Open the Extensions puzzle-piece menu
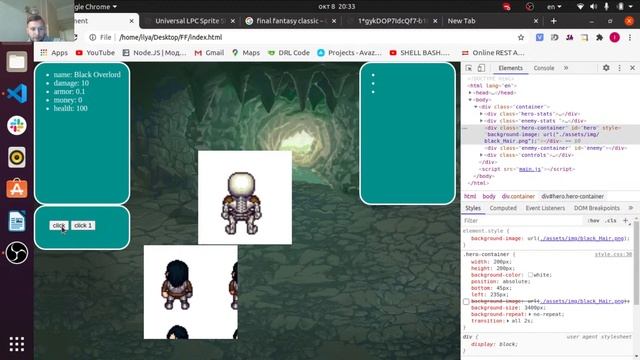Viewport: 640px width, 360px height. 599,38
